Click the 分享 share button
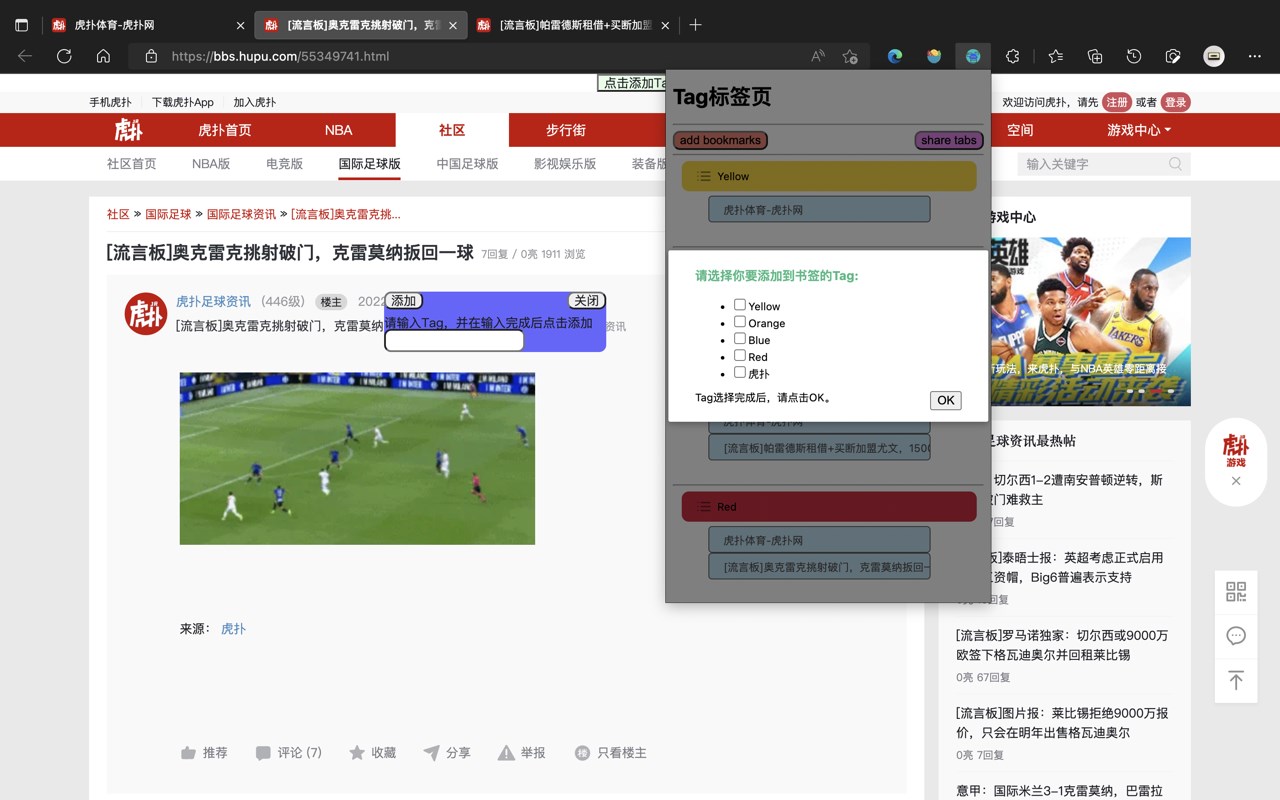1280x800 pixels. point(447,753)
